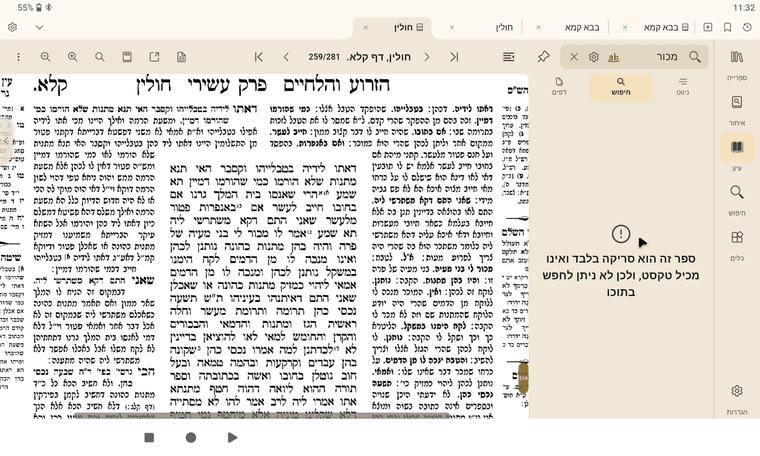Click the page indicator 259/281
This screenshot has height=456, width=760.
[324, 57]
